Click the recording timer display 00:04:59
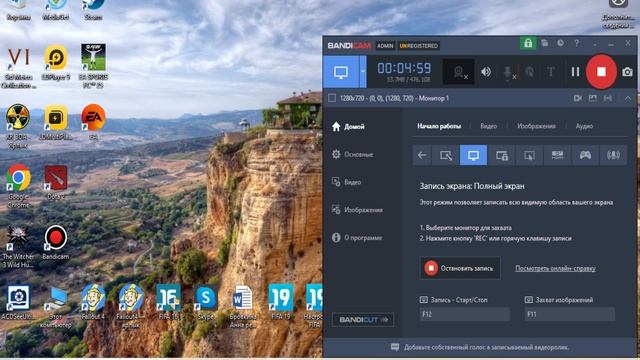 (404, 68)
